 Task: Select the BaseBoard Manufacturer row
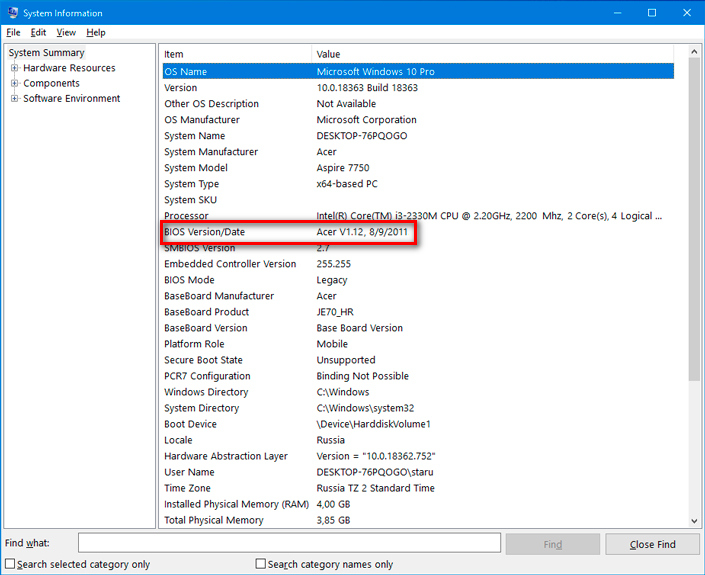418,296
